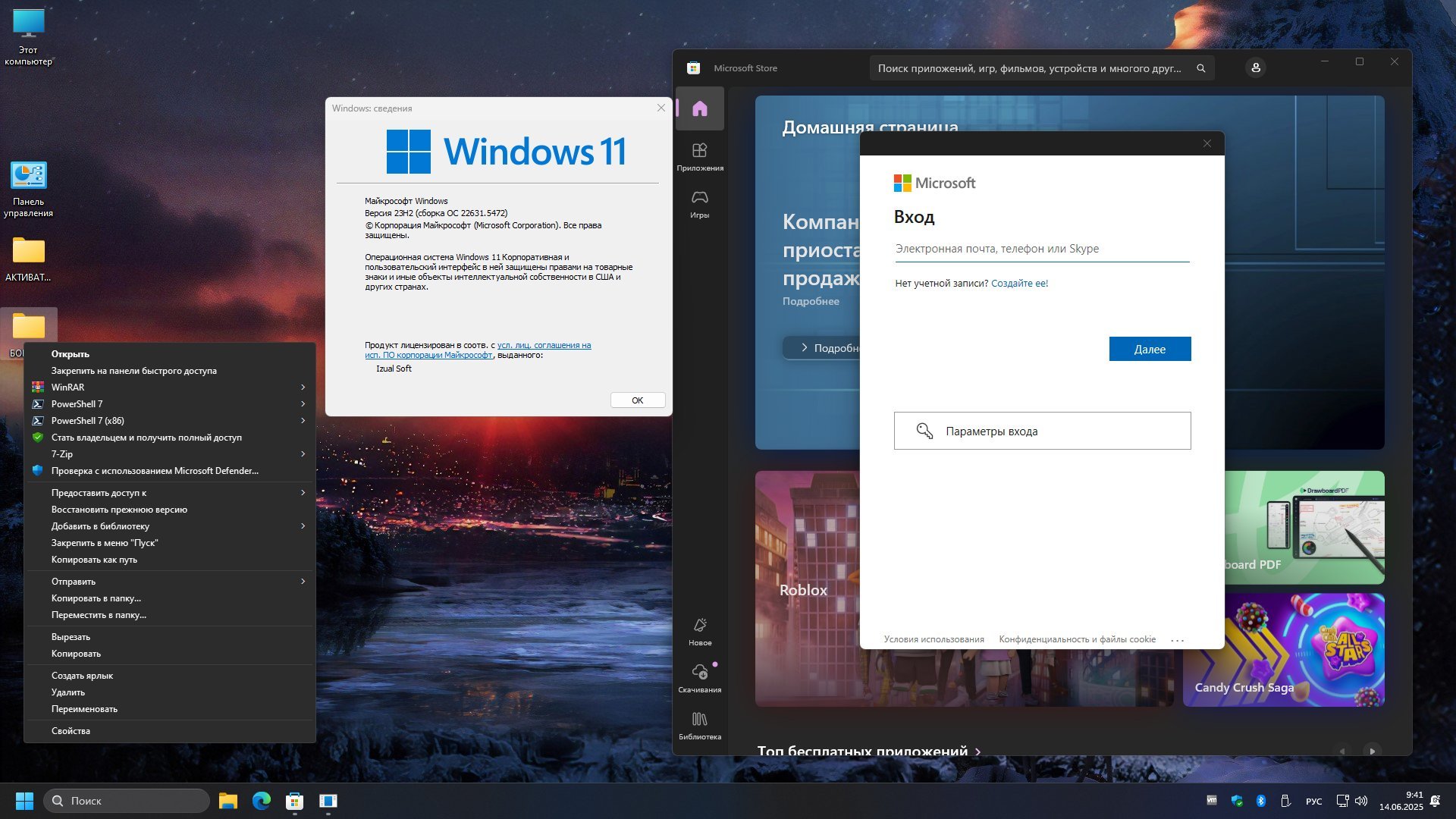Launch File Explorer from taskbar

[x=227, y=801]
